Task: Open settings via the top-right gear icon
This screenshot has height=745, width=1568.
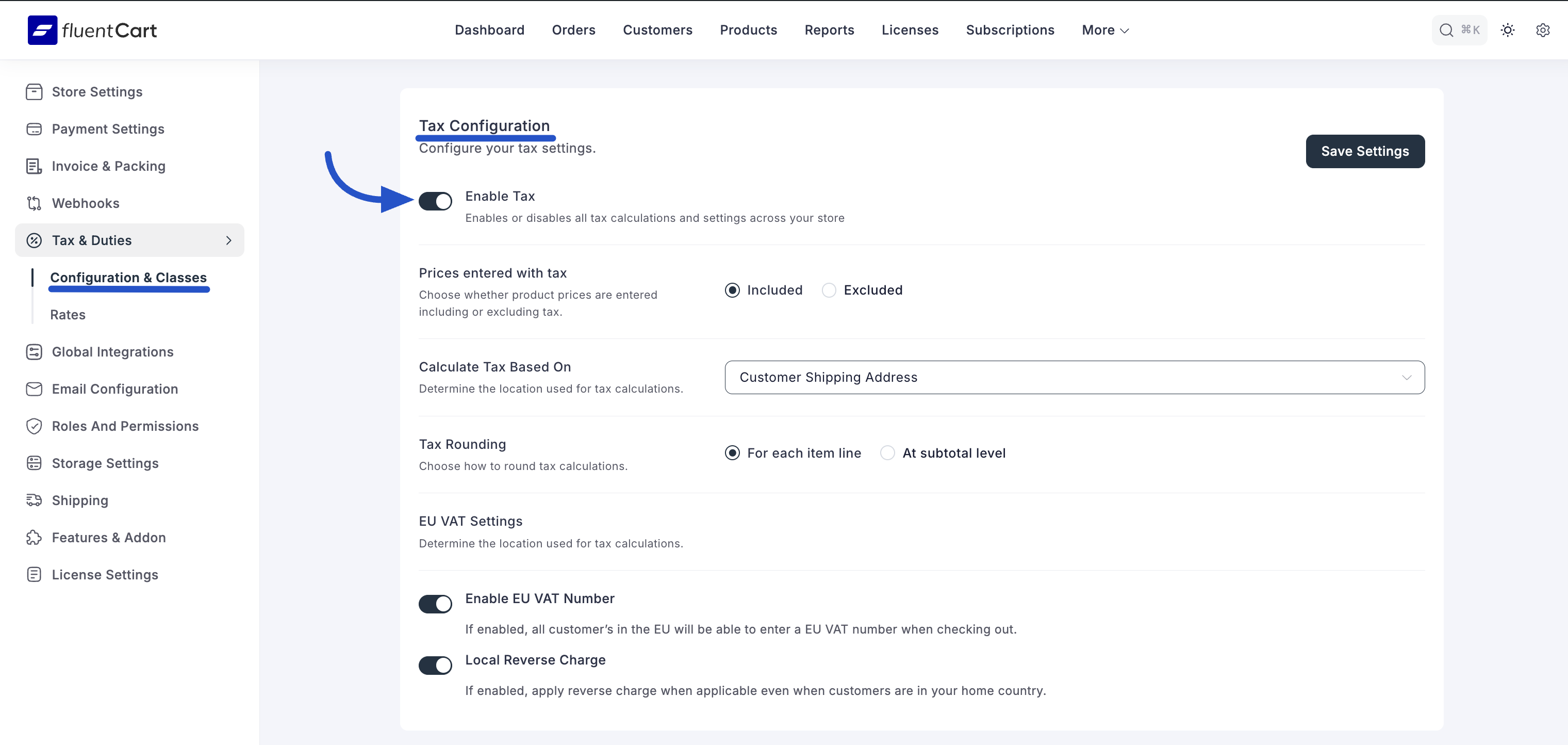Action: [x=1542, y=30]
